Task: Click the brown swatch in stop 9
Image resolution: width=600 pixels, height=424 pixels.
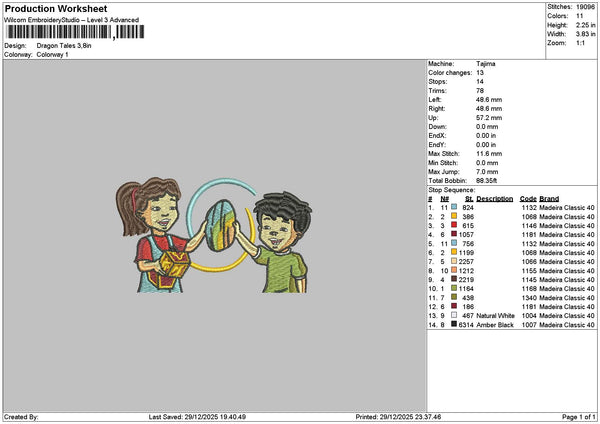Action: (x=454, y=279)
